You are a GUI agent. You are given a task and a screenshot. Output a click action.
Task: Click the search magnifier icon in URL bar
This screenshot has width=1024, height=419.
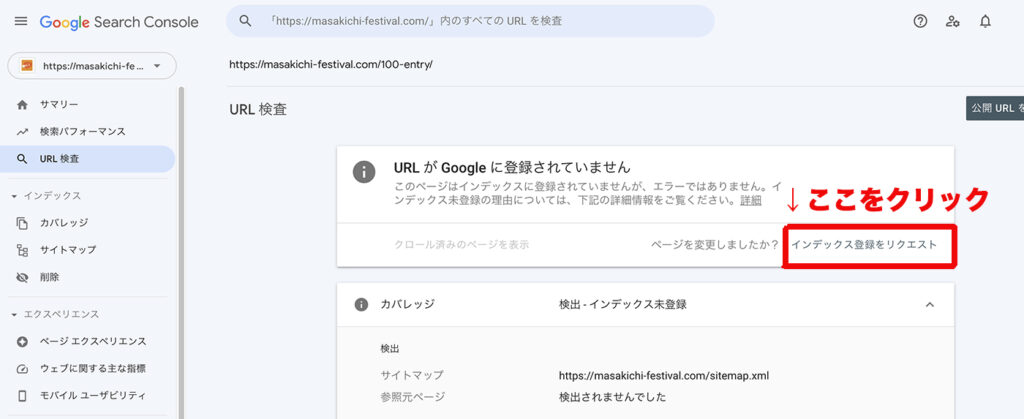point(246,21)
